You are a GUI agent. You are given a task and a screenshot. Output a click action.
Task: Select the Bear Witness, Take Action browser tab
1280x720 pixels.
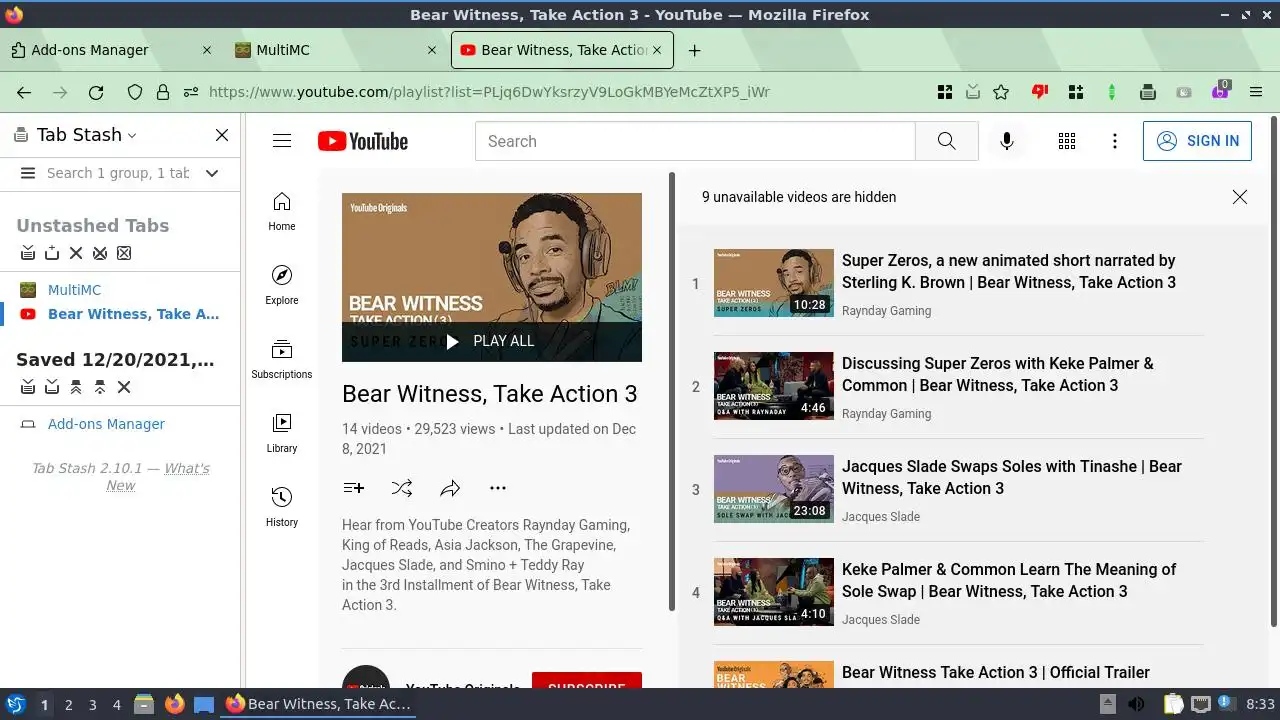point(563,50)
